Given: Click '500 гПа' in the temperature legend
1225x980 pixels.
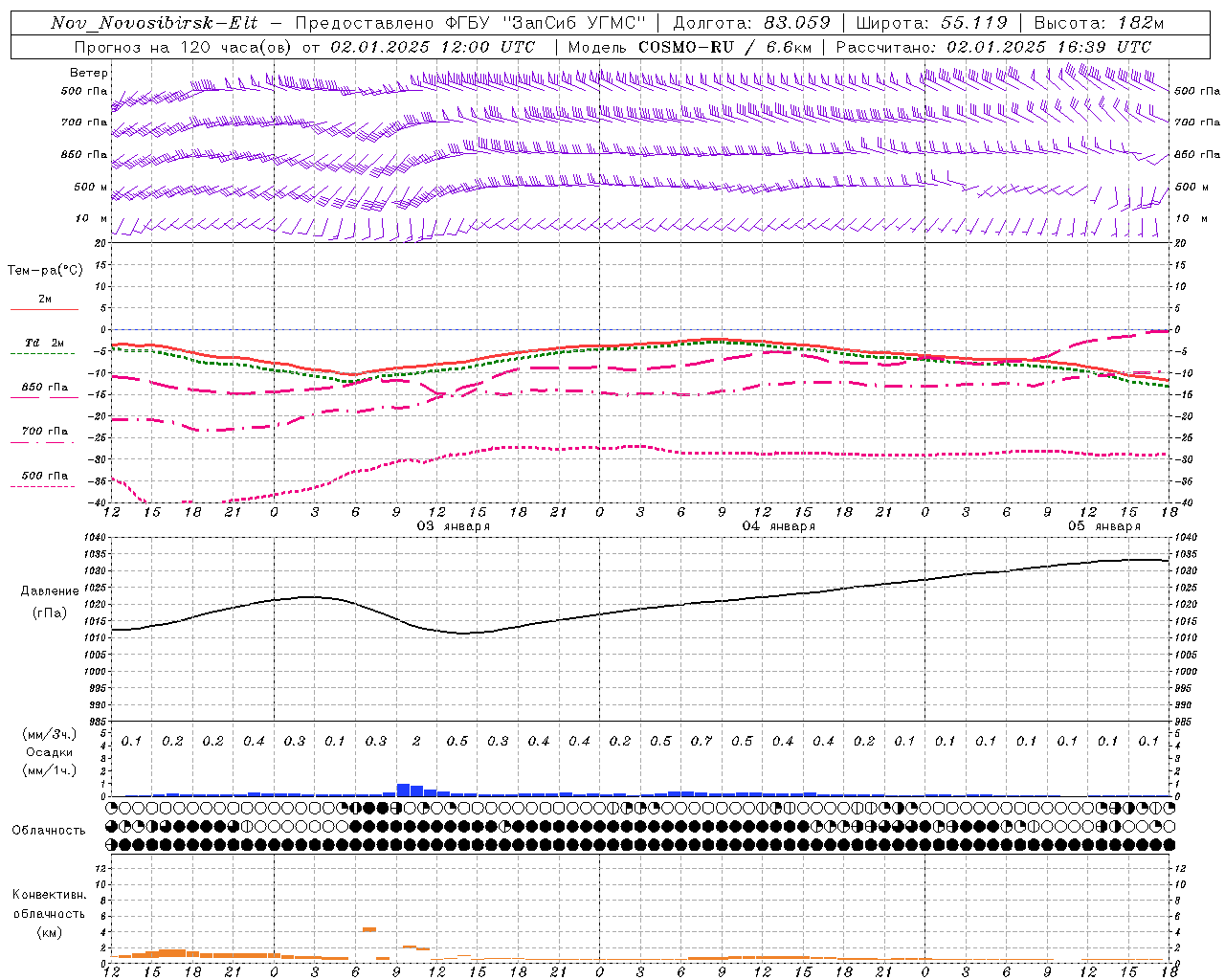Looking at the screenshot, I should coord(45,476).
